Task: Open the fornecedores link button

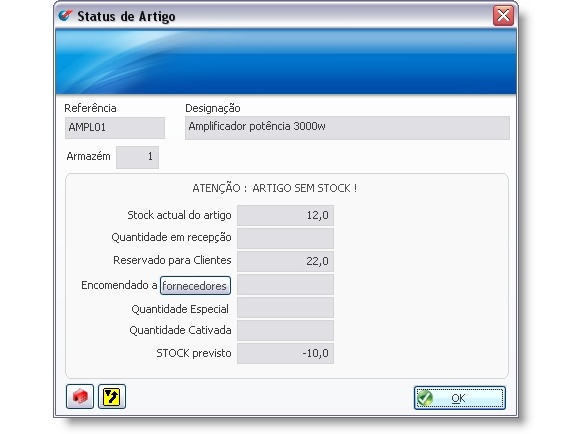Action: [195, 286]
